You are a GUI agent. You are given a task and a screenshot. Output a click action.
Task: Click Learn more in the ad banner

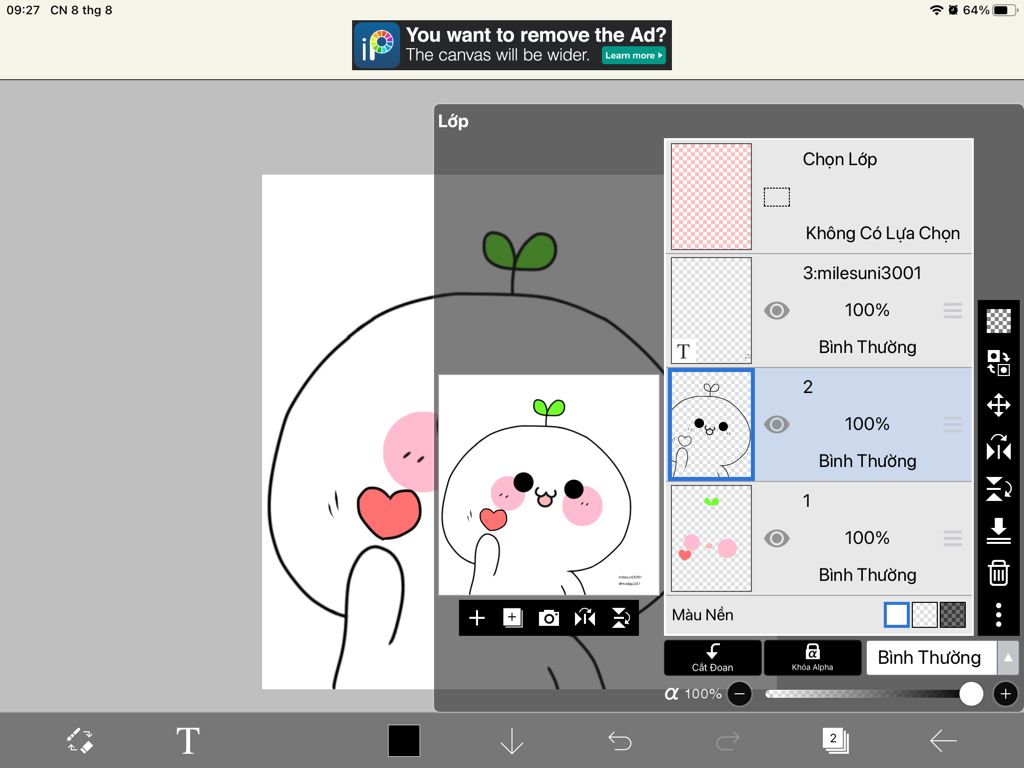pyautogui.click(x=633, y=56)
